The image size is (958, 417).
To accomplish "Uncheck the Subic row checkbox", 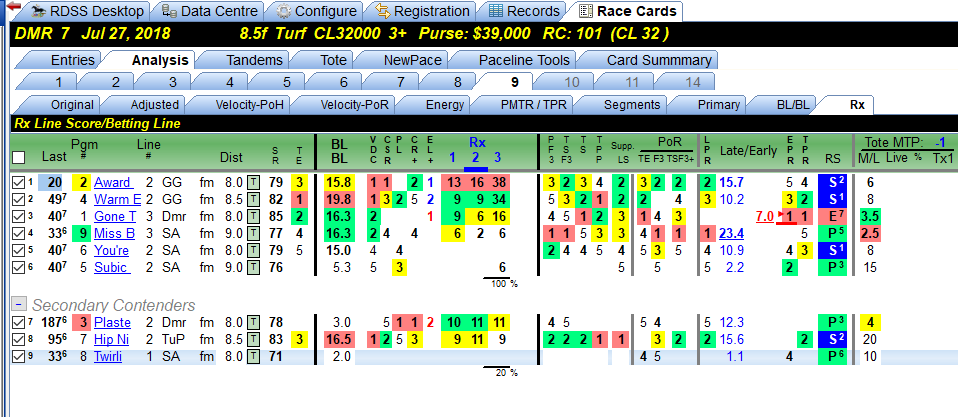I will click(x=19, y=267).
